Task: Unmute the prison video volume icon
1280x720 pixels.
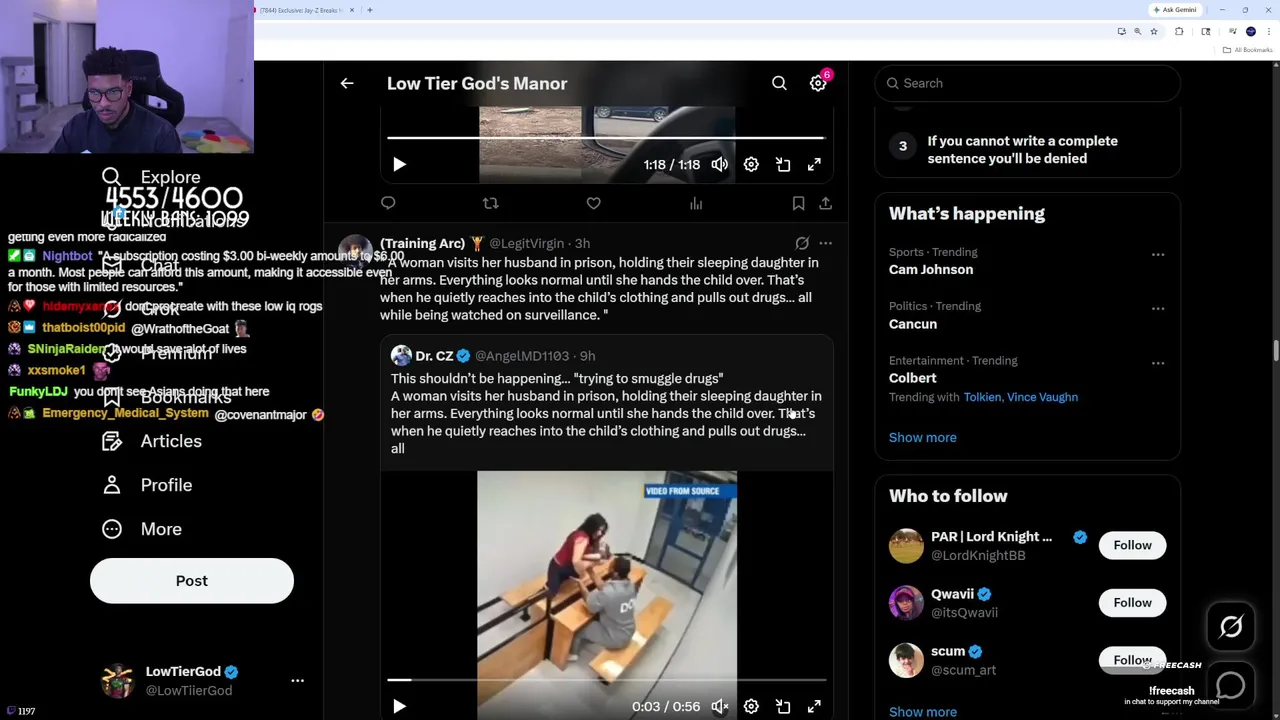Action: coord(720,706)
